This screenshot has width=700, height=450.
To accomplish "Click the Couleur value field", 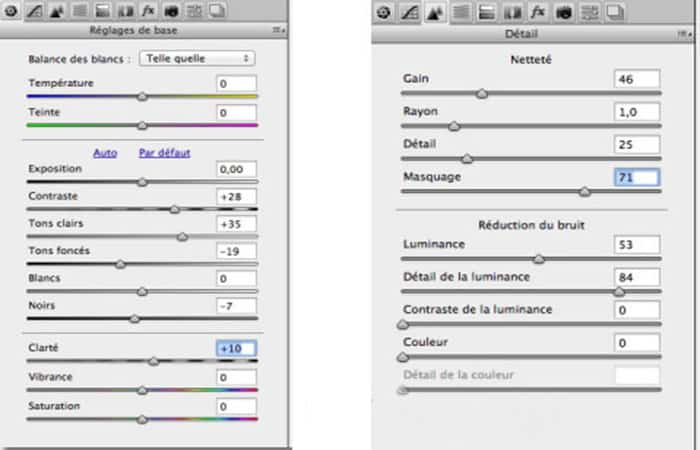I will [637, 343].
